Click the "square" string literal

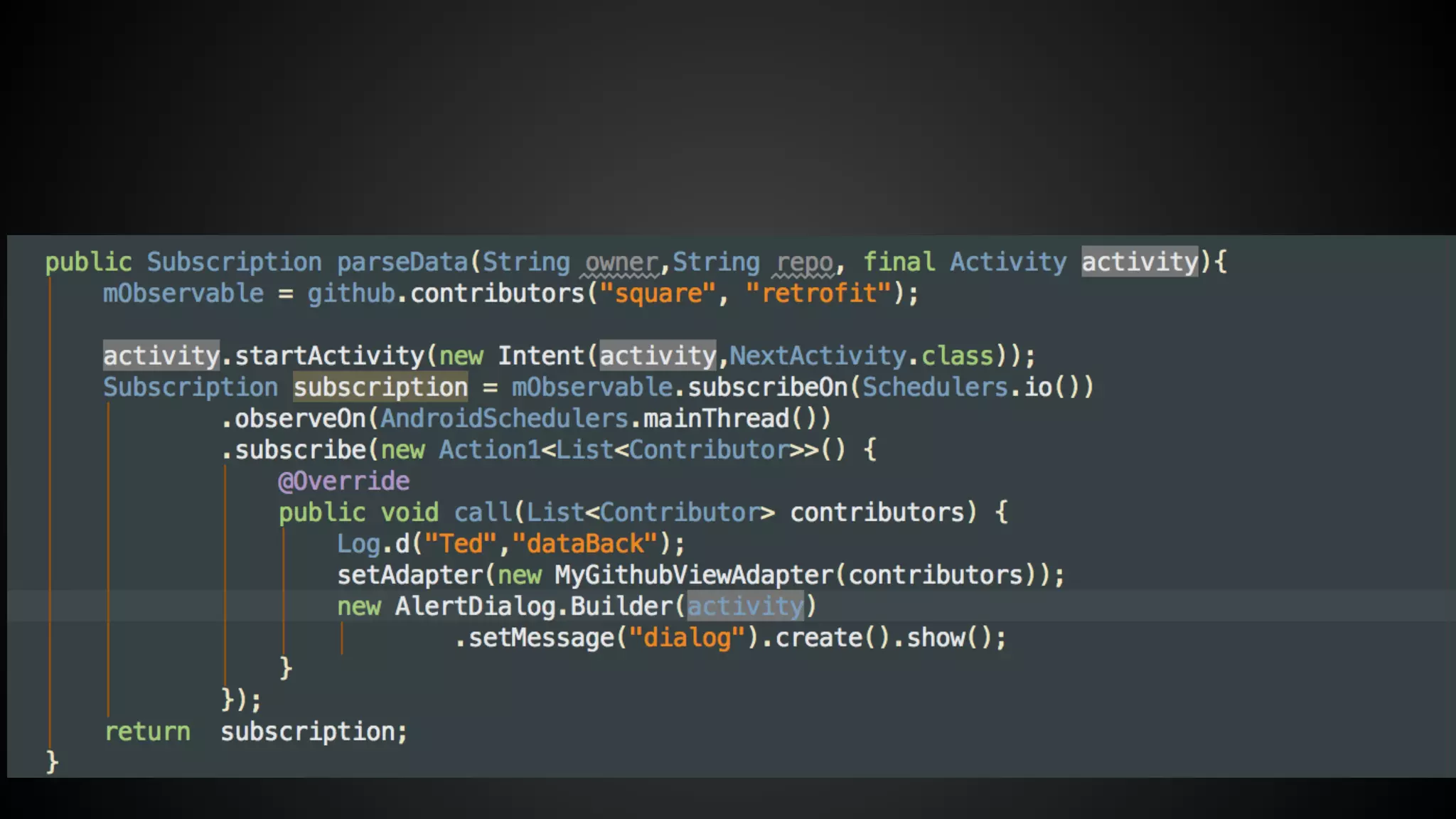tap(658, 294)
